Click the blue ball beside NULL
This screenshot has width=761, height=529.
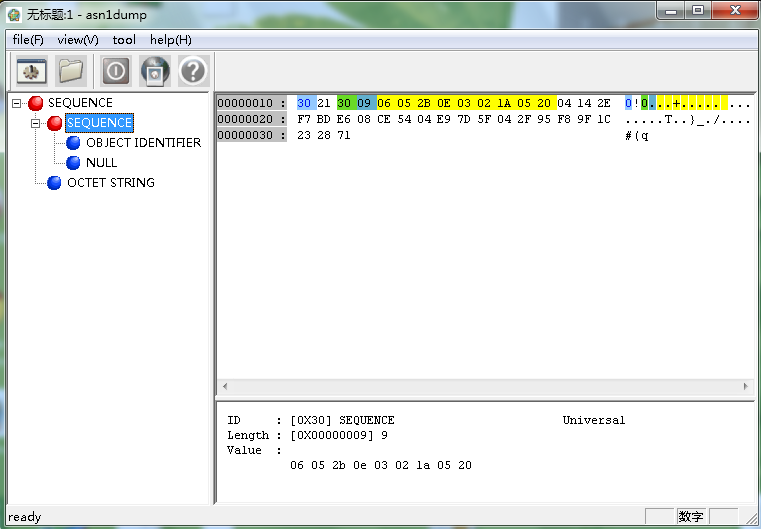73,163
